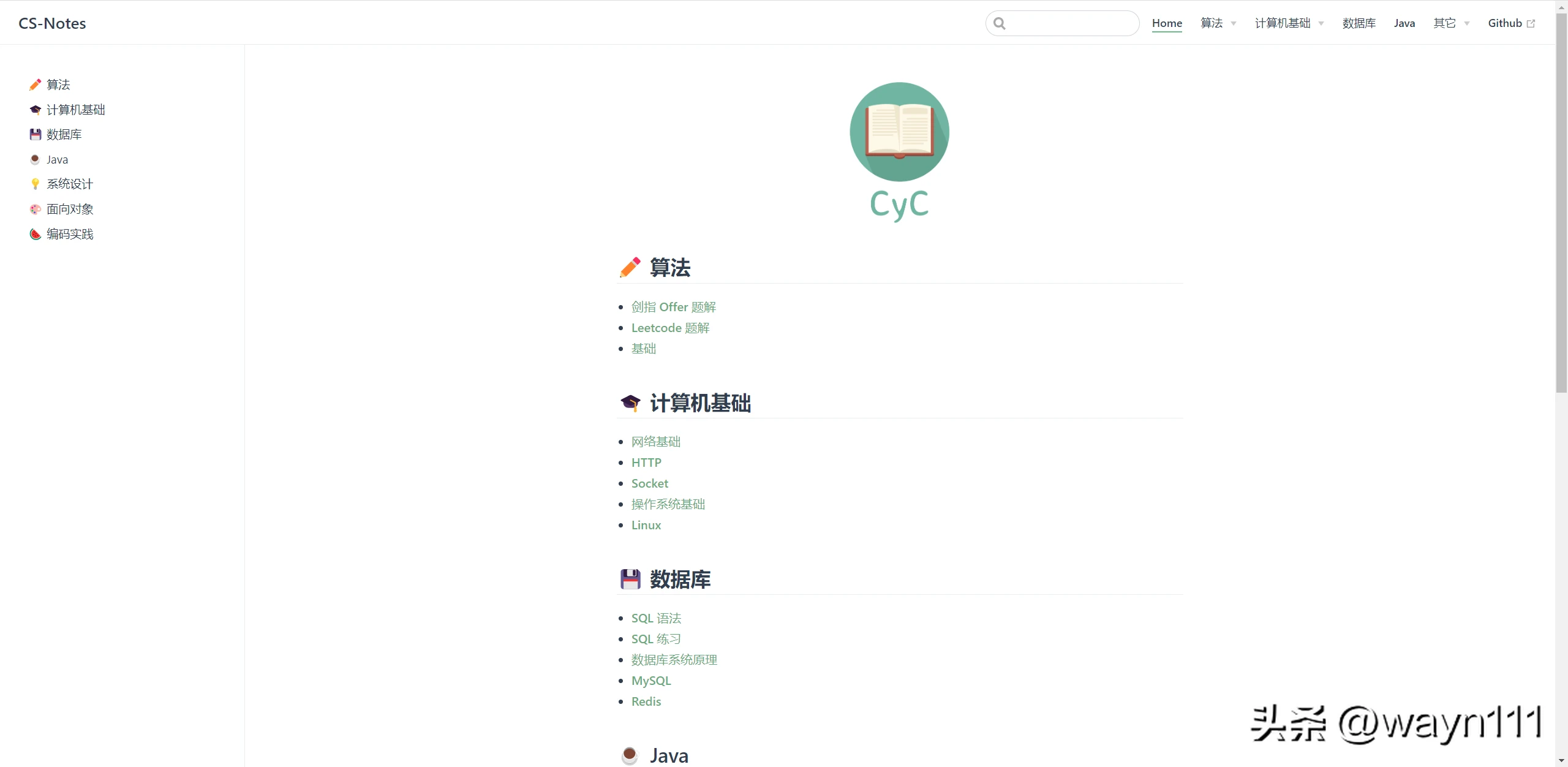Go to the Home nav item

(1167, 23)
